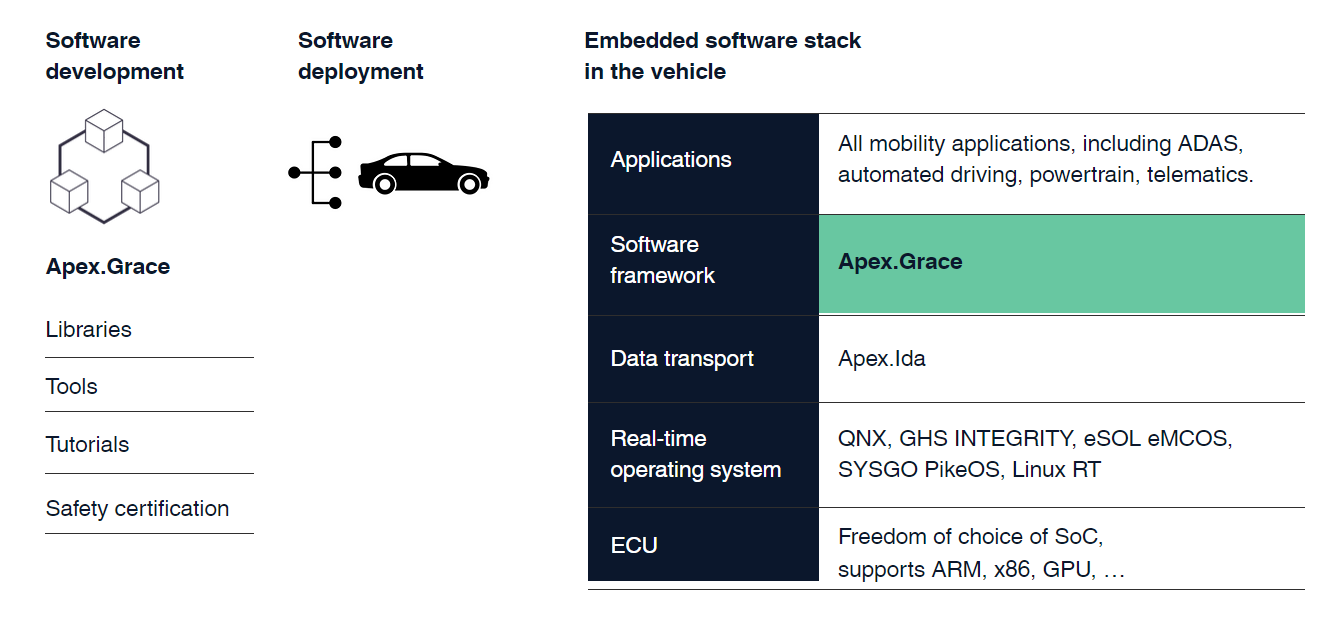Click the Embedded software stack heading
1332x632 pixels.
click(722, 56)
